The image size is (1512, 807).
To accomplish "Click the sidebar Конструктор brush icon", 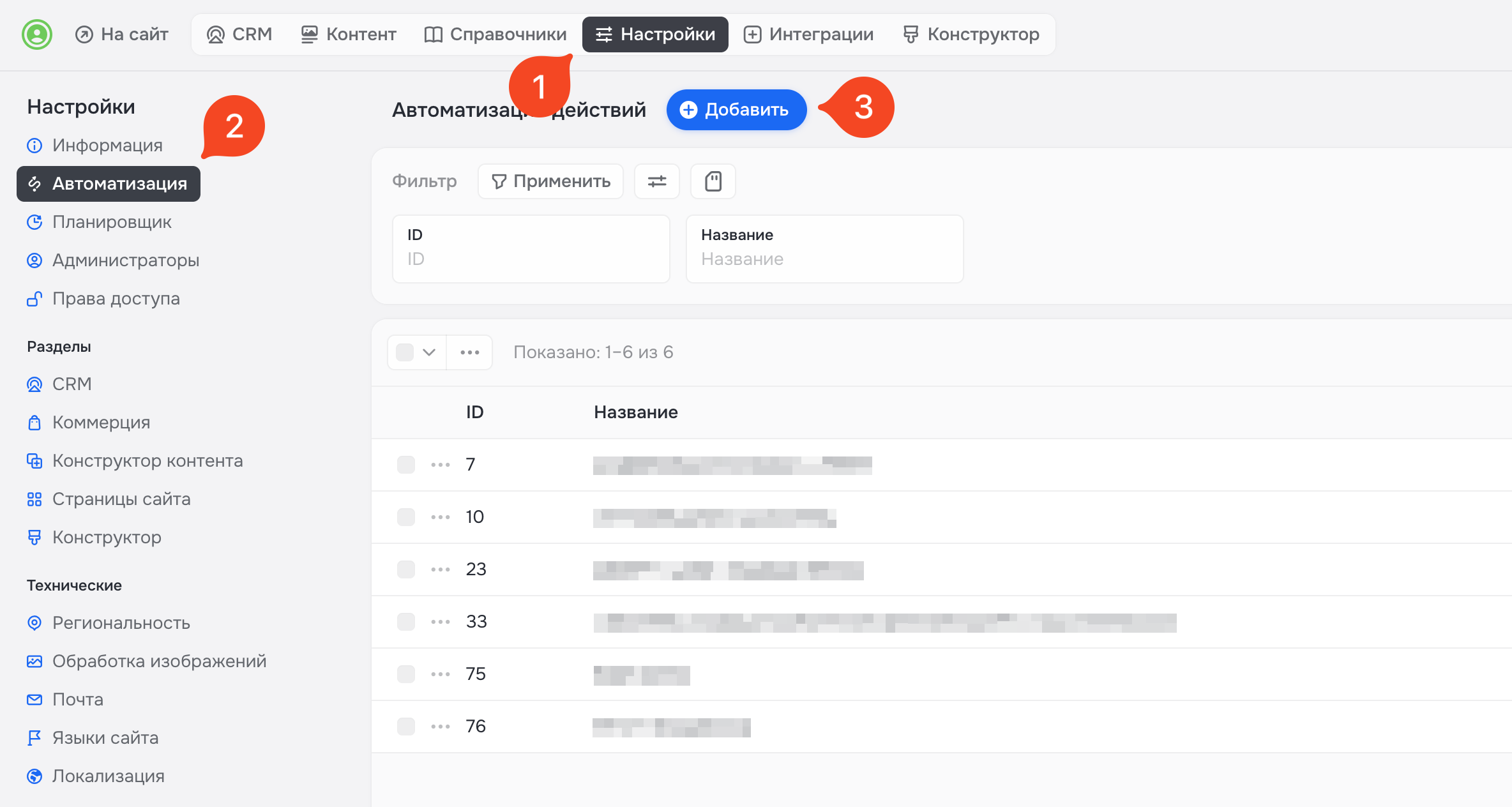I will 34,538.
